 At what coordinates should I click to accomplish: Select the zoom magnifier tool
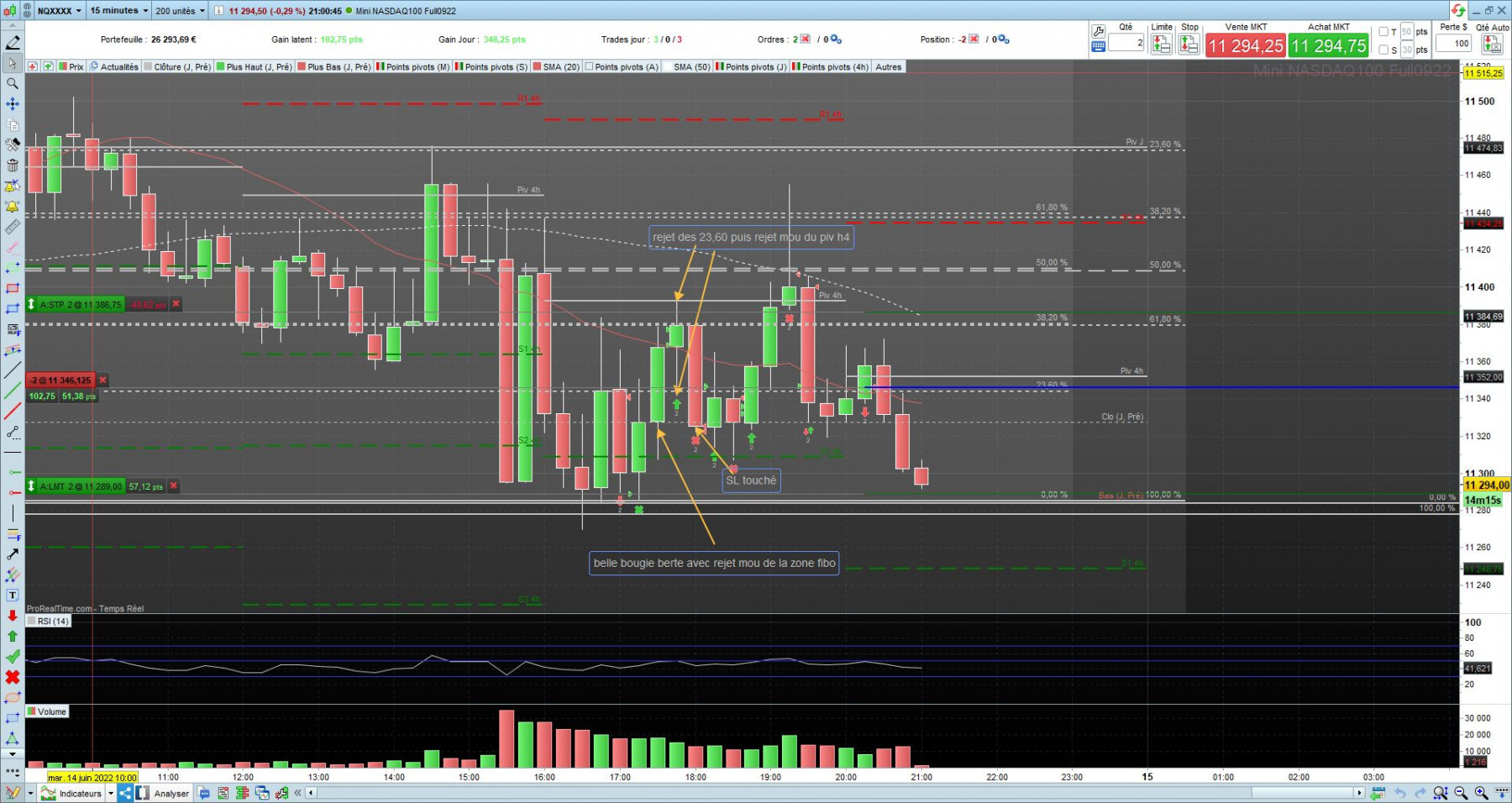tap(13, 84)
